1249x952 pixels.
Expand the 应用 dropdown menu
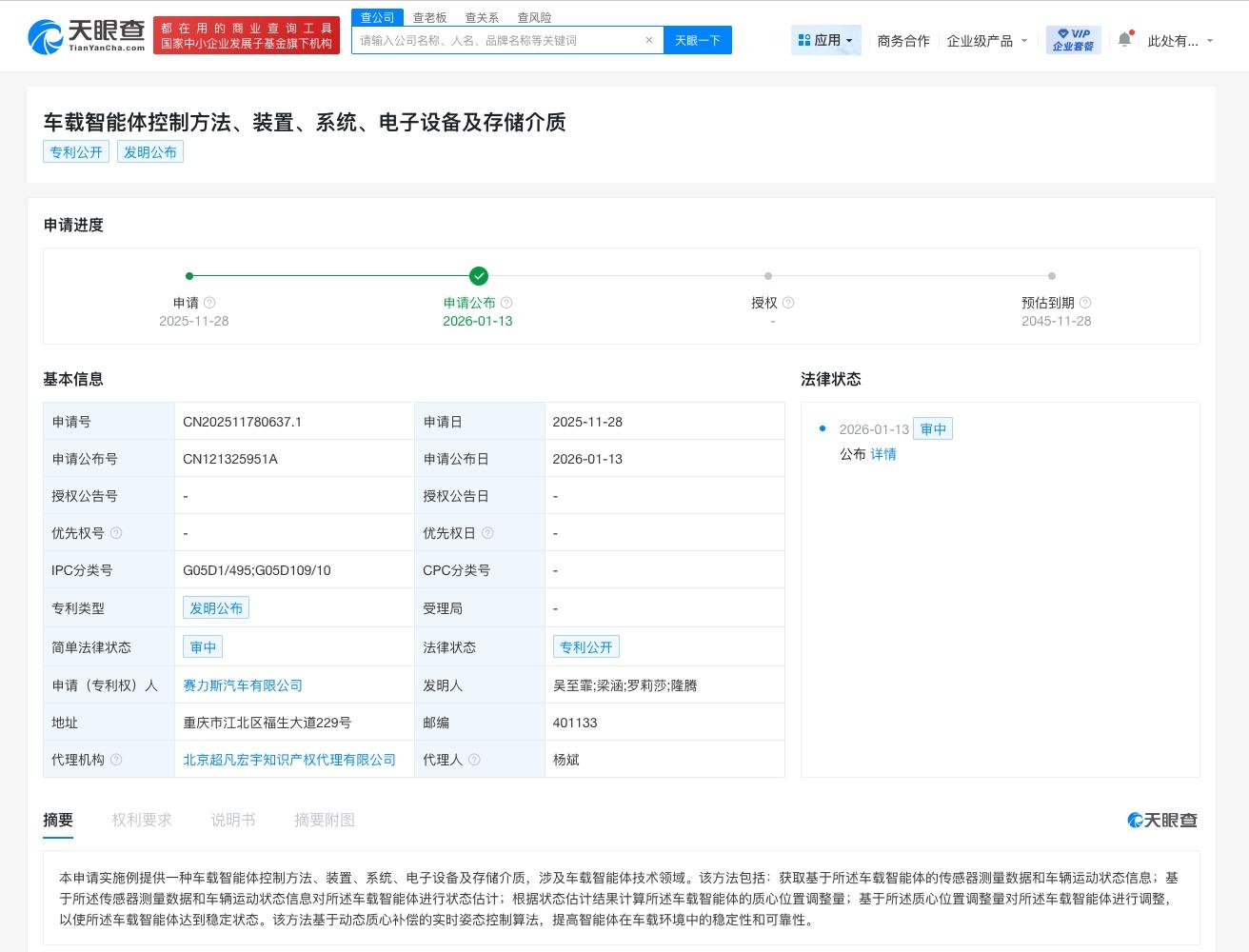[825, 40]
